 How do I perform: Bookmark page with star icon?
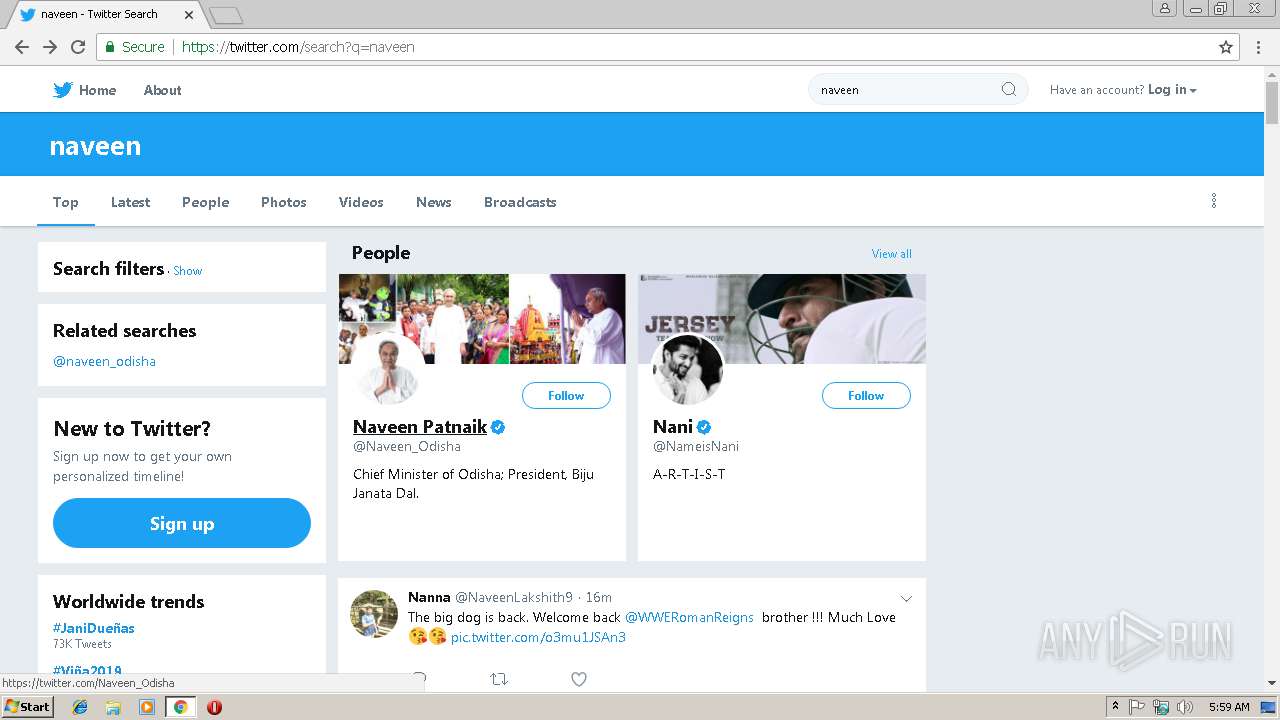click(x=1226, y=47)
